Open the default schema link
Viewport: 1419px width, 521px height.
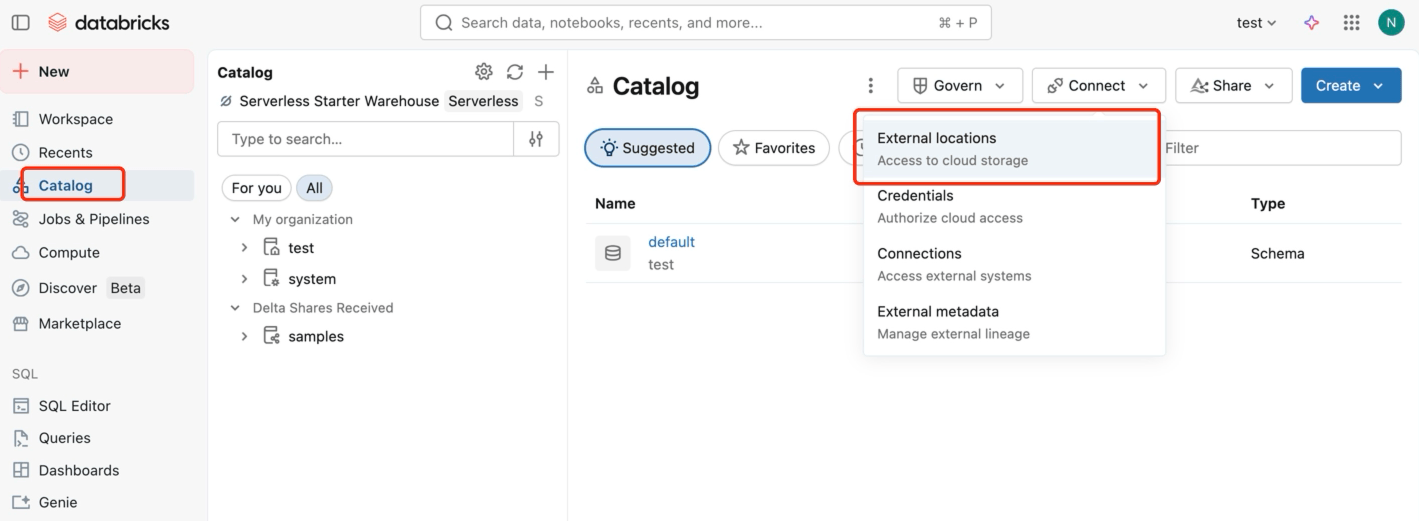pos(671,242)
